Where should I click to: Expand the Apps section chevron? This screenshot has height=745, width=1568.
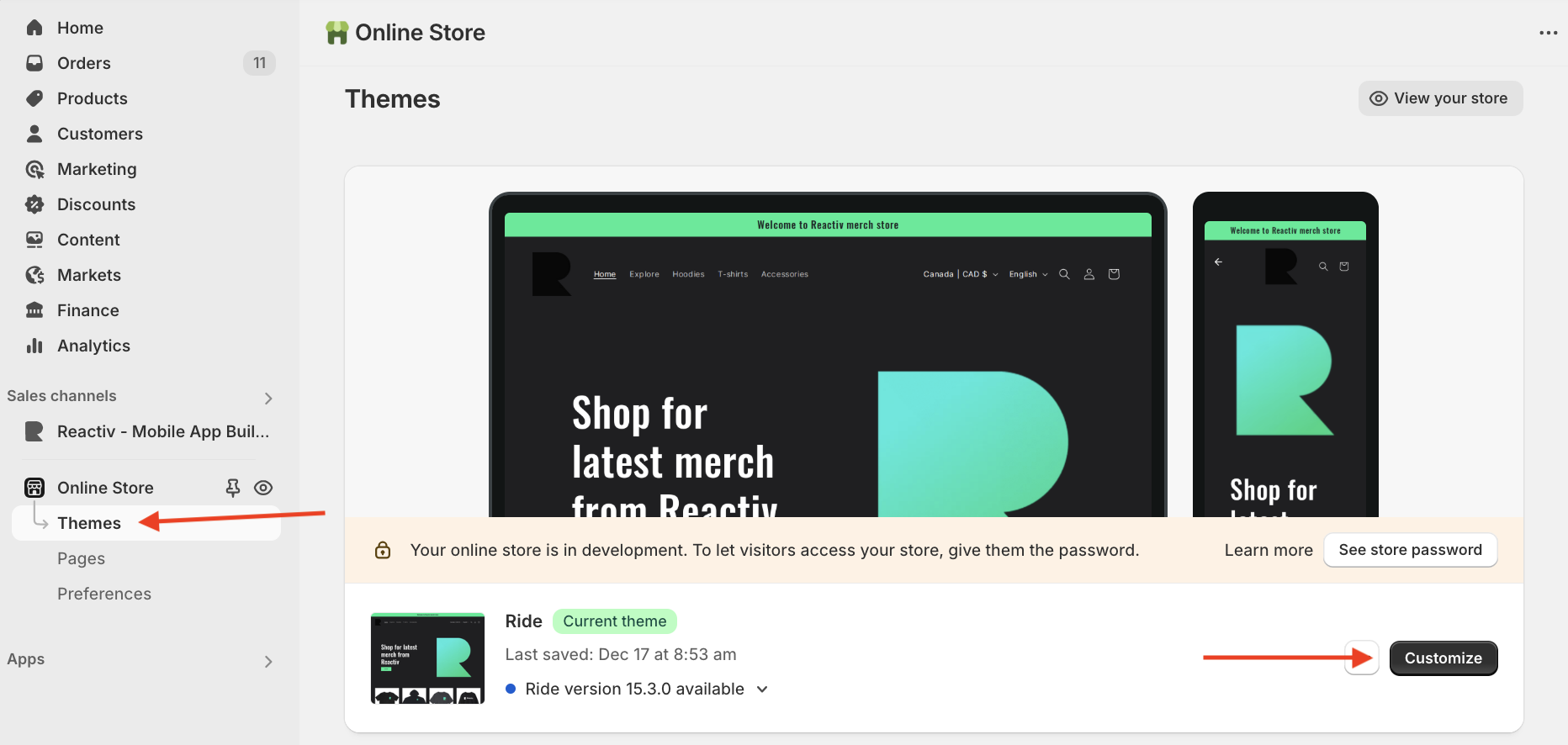point(268,662)
